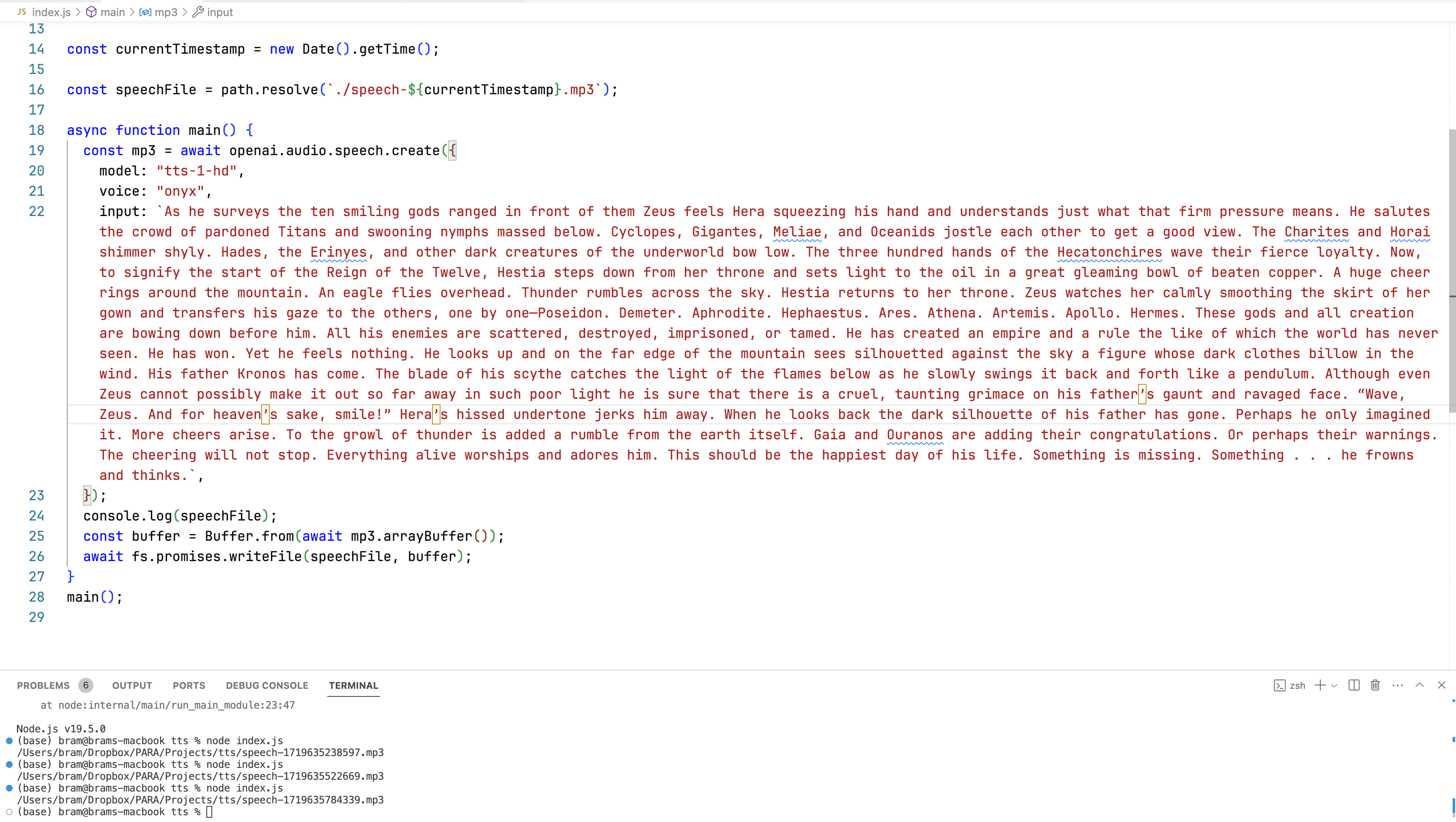Kill terminal with the trash icon

point(1375,685)
